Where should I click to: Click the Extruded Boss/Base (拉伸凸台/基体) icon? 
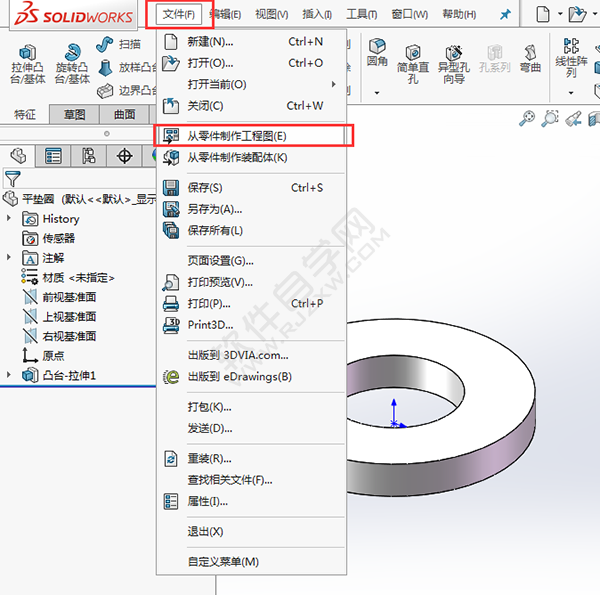point(28,52)
